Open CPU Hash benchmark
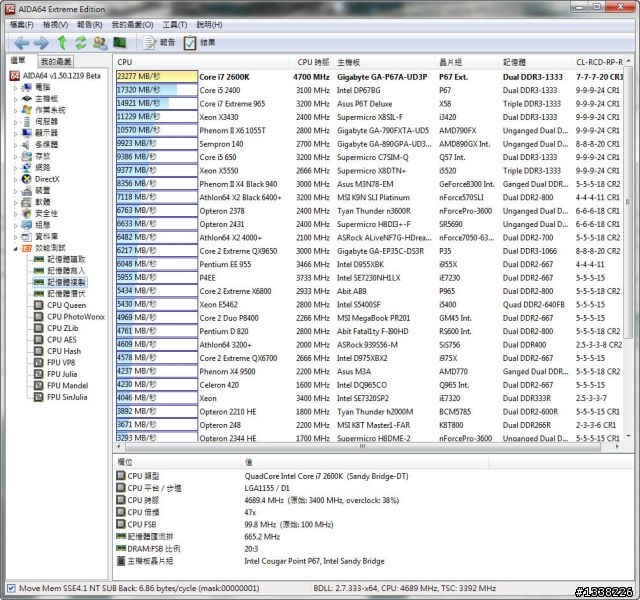The image size is (640, 600). tap(64, 351)
